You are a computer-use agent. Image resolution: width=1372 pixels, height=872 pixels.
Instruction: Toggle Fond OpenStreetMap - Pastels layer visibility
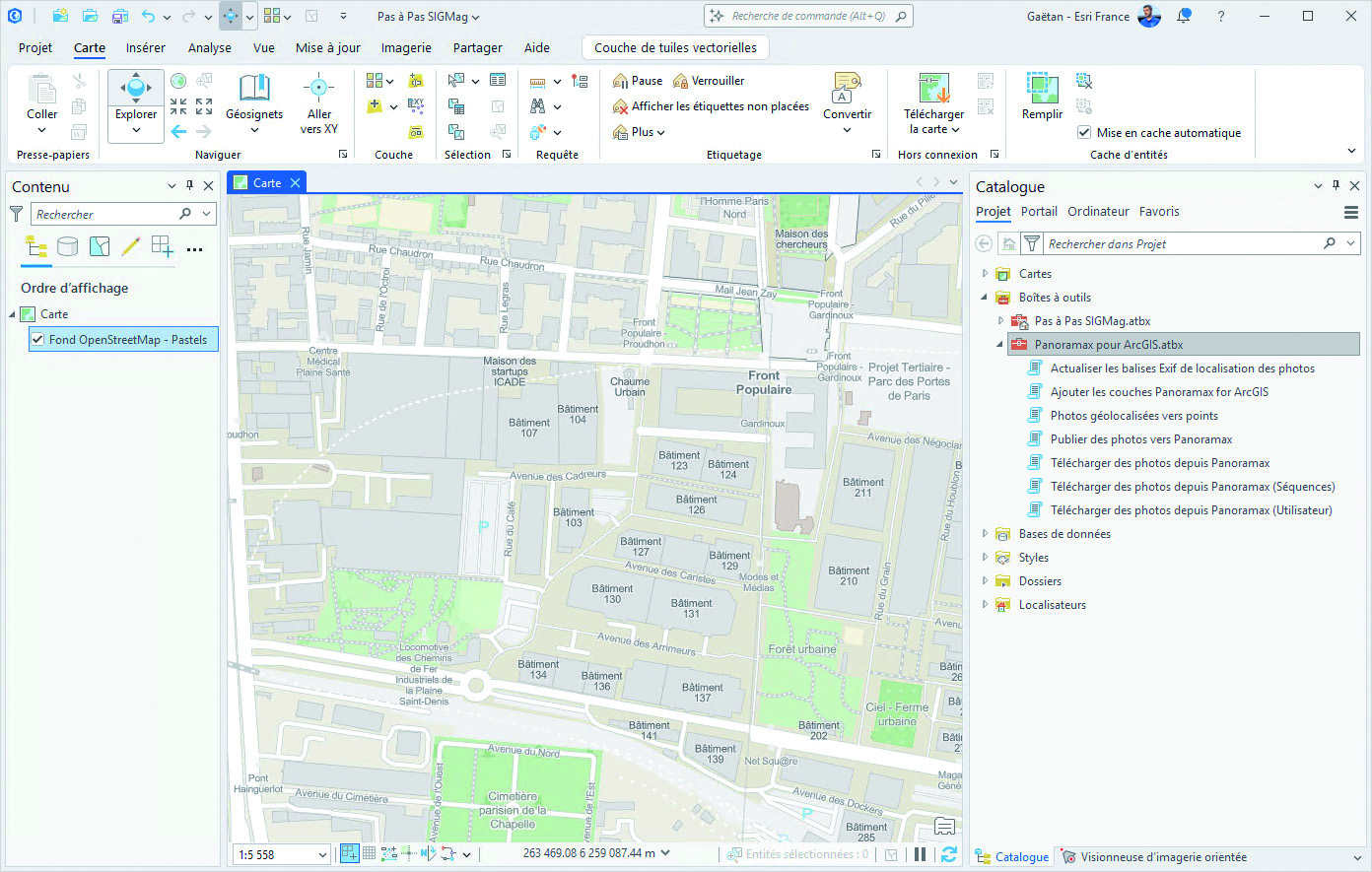pos(37,339)
